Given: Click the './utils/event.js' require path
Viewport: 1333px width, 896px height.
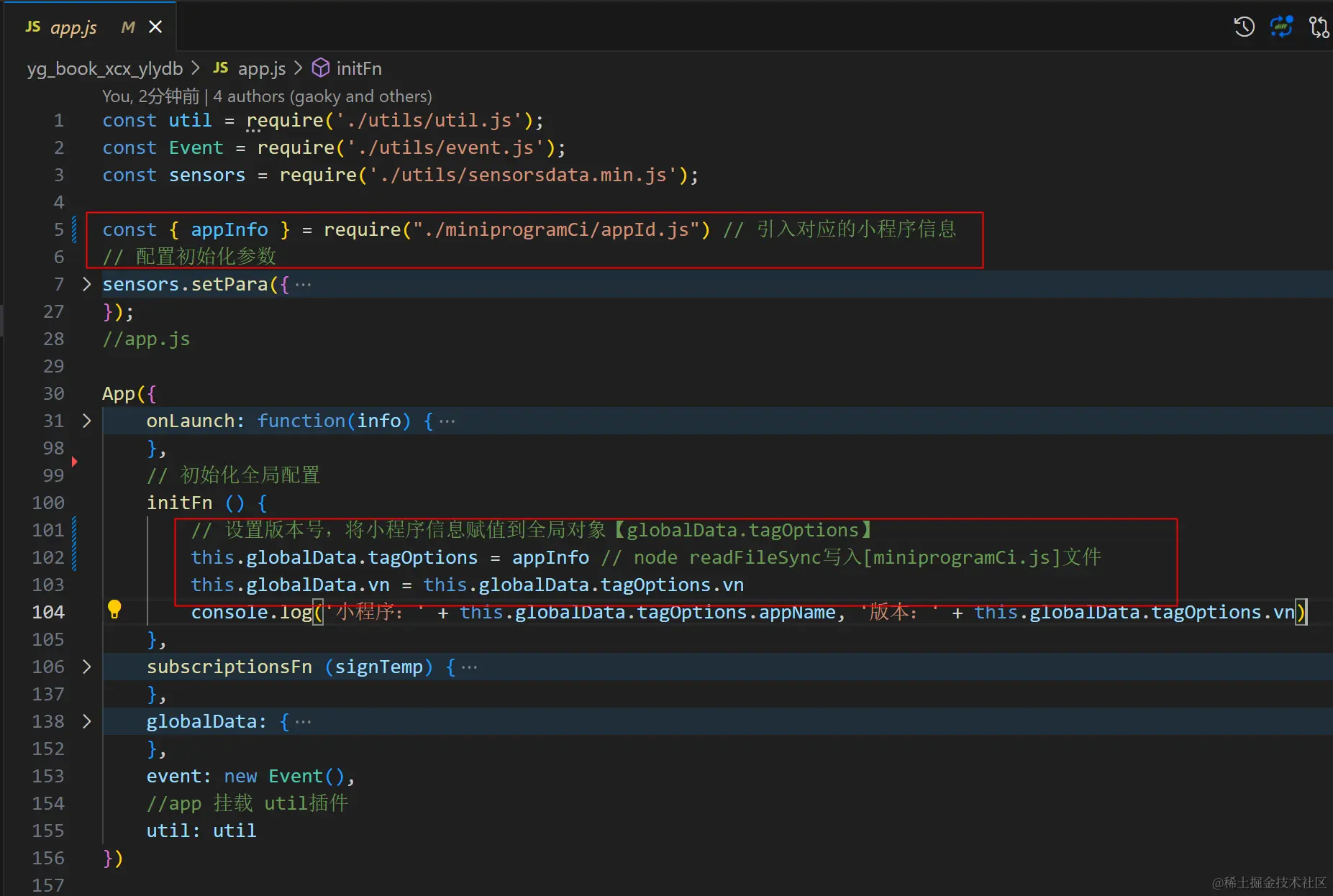Looking at the screenshot, I should 445,147.
